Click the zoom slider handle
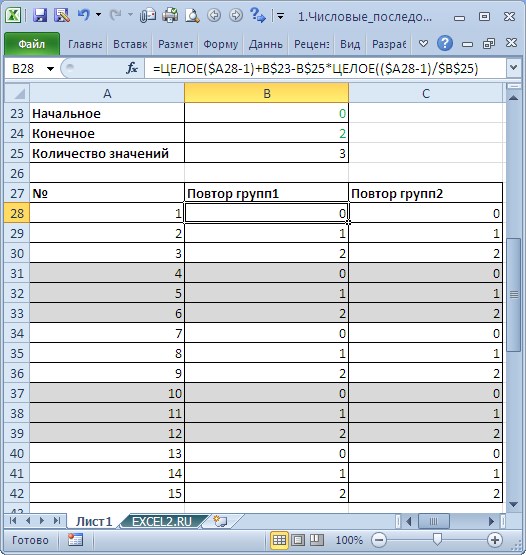The width and height of the screenshot is (526, 555). tap(438, 539)
